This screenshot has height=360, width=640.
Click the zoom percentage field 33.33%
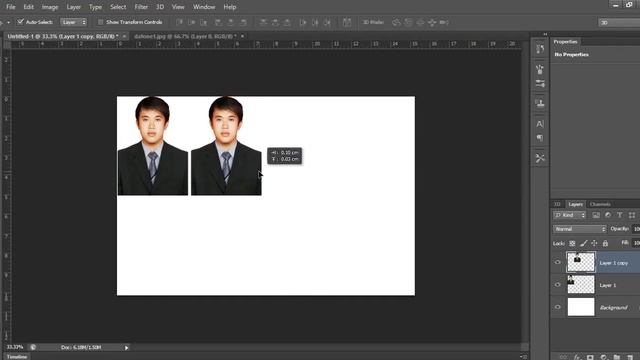tap(15, 347)
